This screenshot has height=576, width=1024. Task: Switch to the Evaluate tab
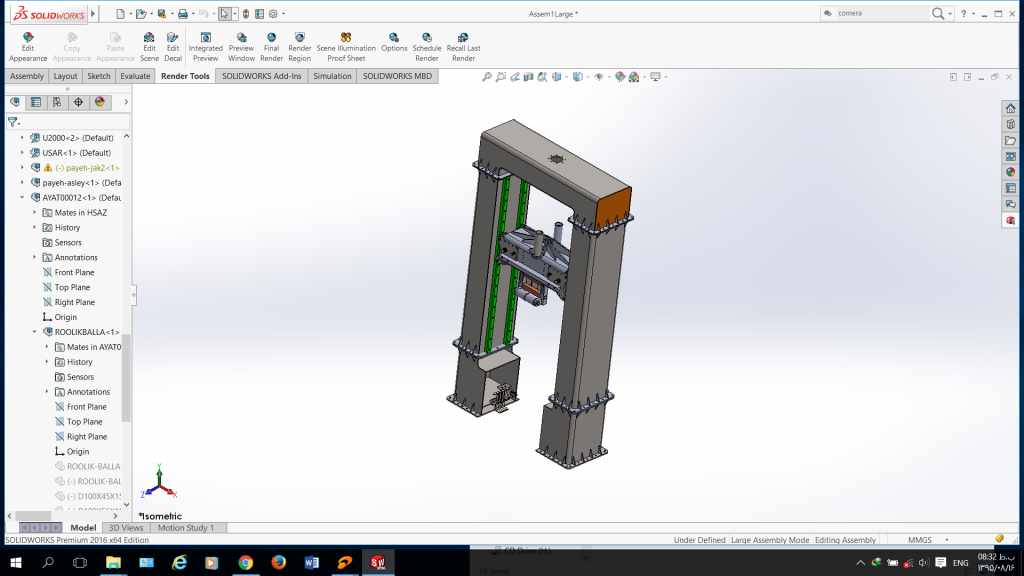tap(135, 76)
